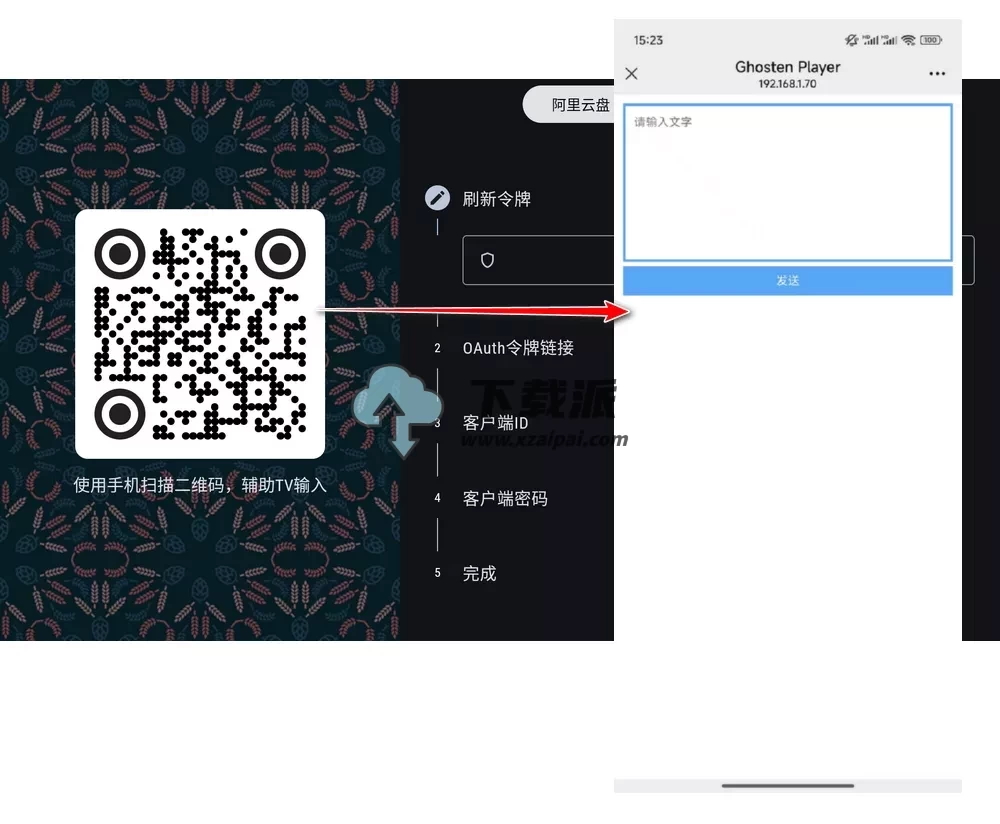
Task: Go to step 3 客户端ID
Action: (496, 423)
